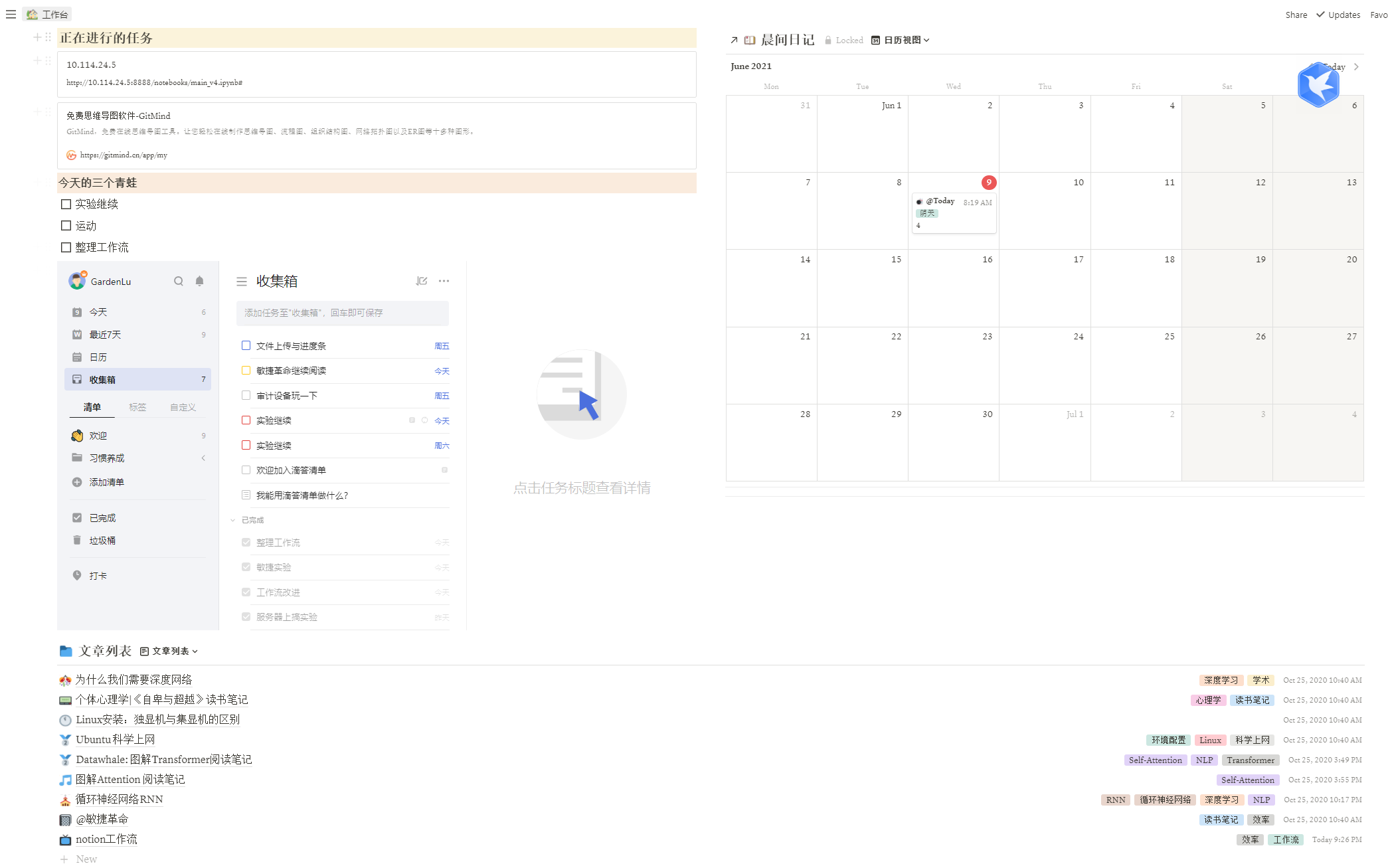This screenshot has height=868, width=1388.
Task: Open search in the task list sidebar
Action: pyautogui.click(x=179, y=281)
